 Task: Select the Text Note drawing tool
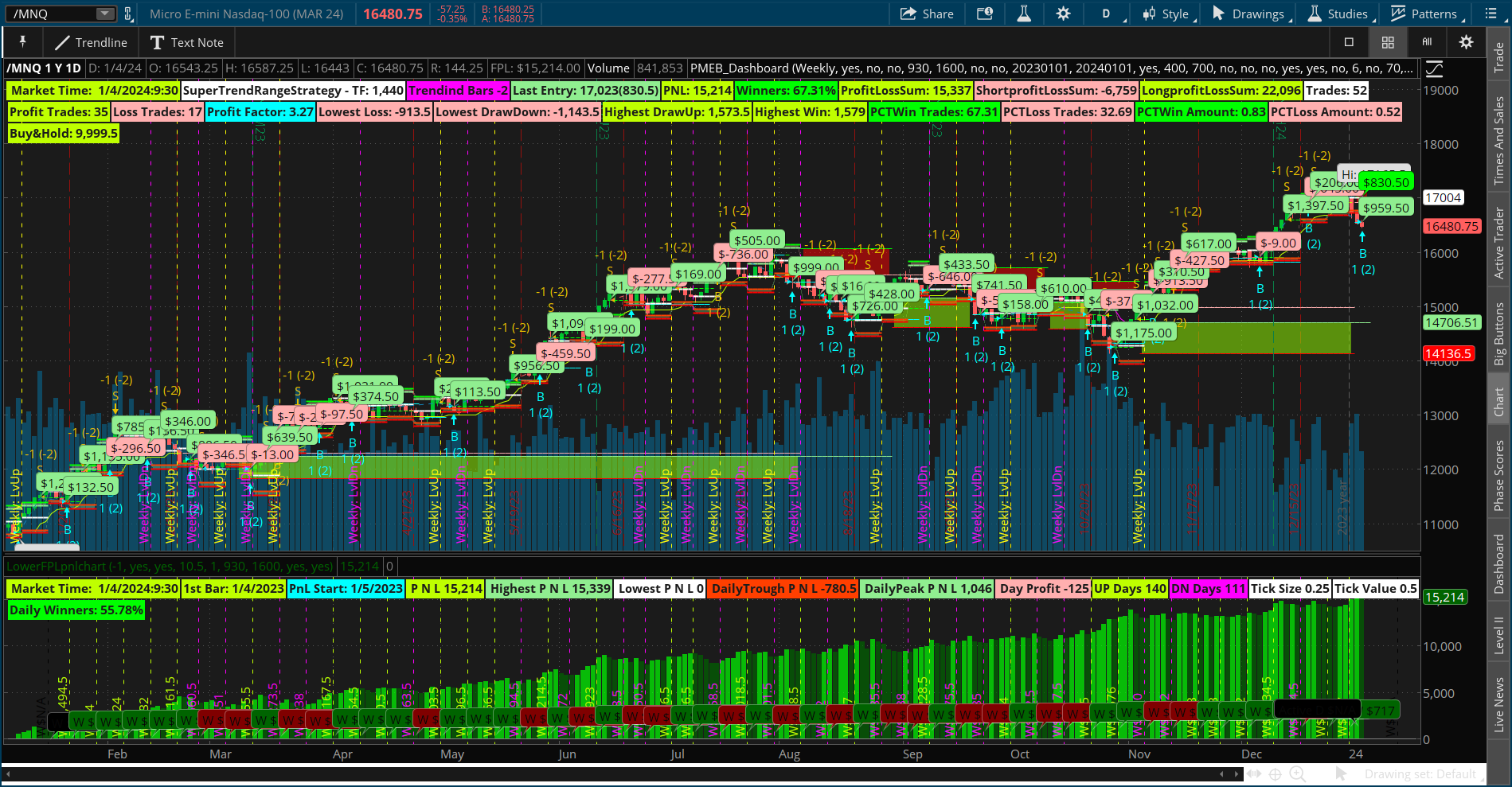tap(186, 42)
